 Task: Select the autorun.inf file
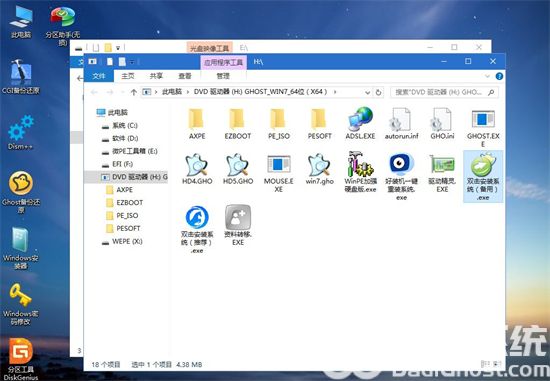coord(401,123)
